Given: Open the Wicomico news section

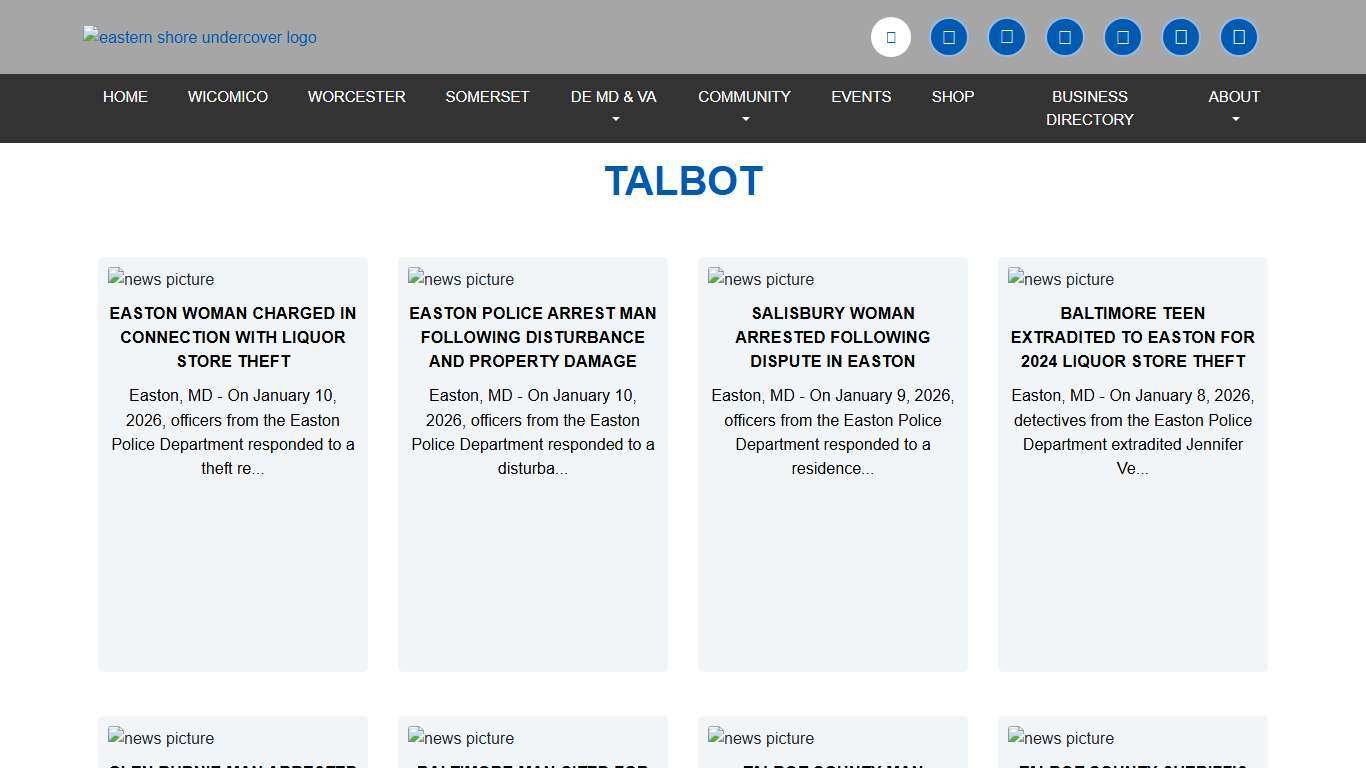Looking at the screenshot, I should [x=227, y=97].
